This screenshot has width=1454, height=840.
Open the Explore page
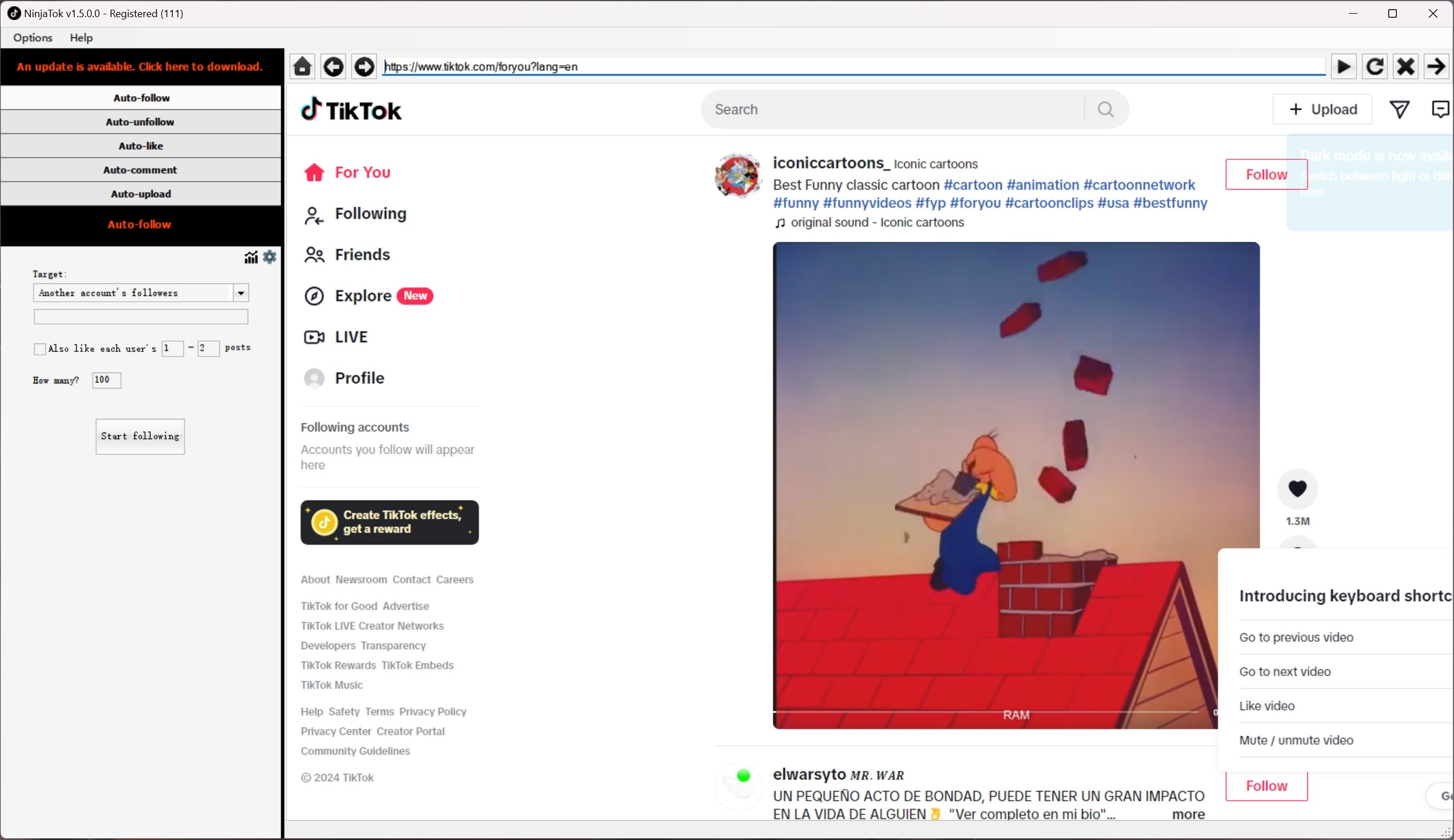[x=368, y=296]
